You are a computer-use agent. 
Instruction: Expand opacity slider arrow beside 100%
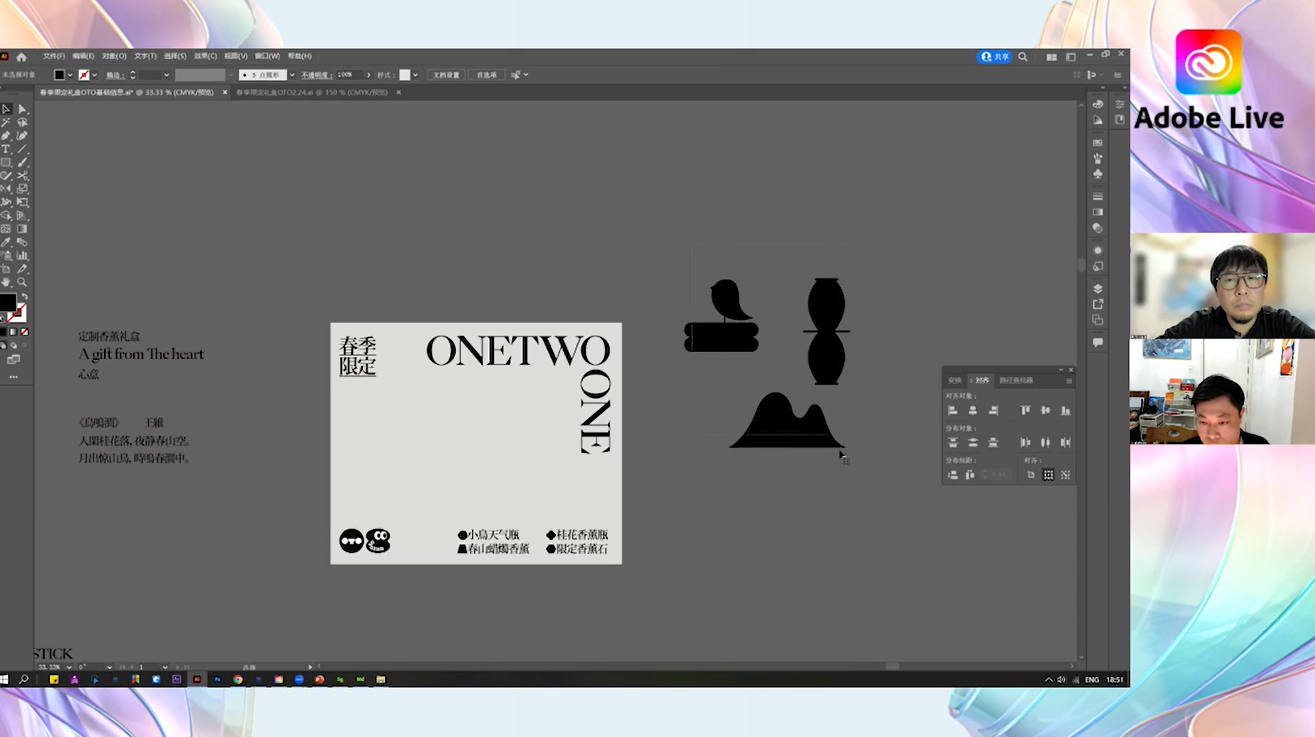coord(368,75)
